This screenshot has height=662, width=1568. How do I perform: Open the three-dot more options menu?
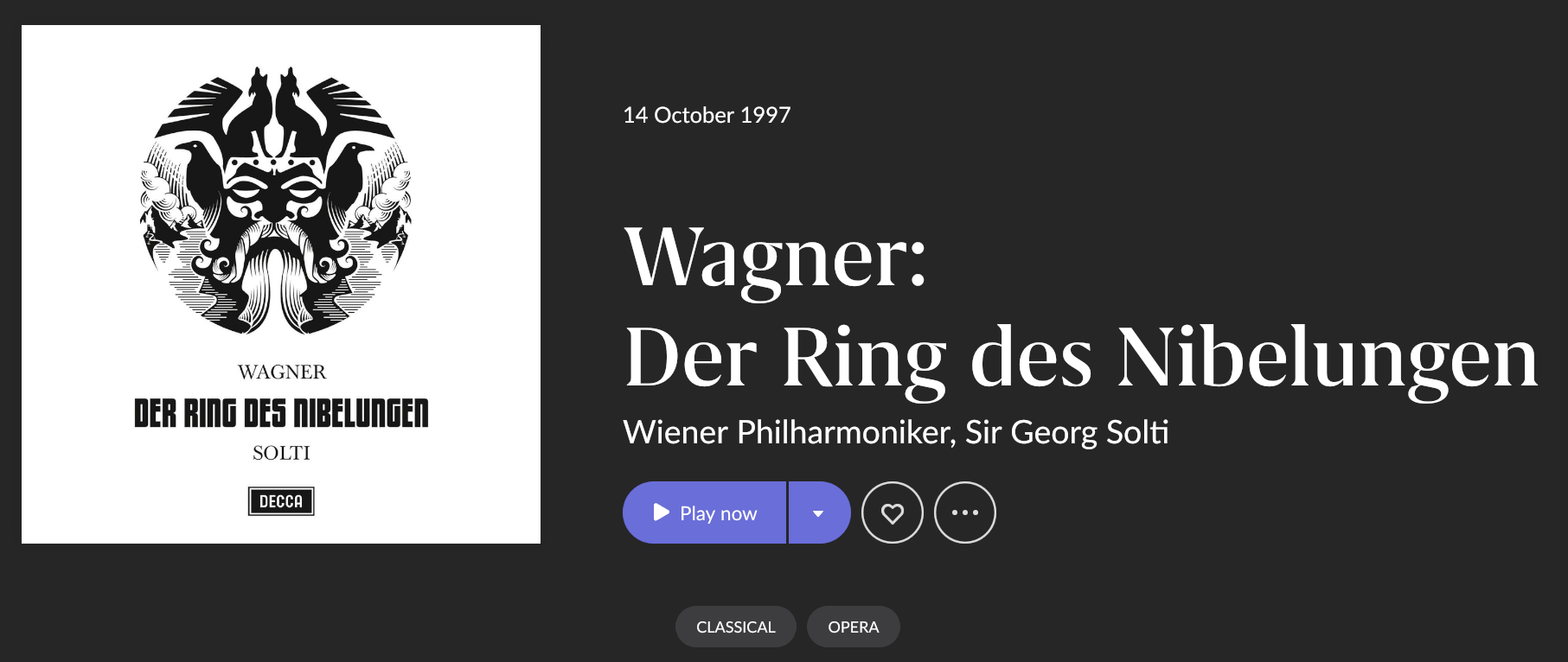(965, 513)
